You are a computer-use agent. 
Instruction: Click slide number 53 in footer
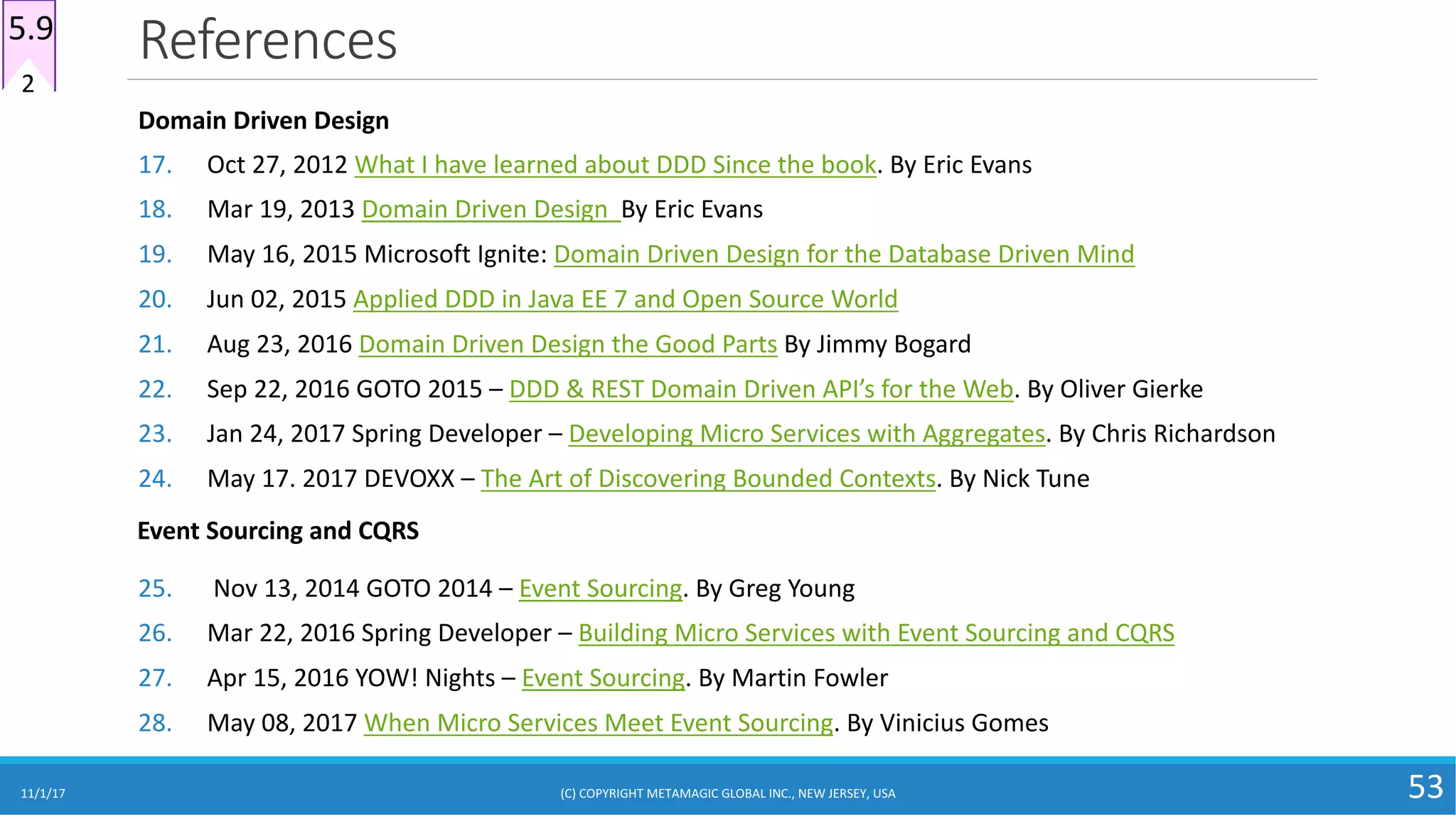click(1425, 787)
